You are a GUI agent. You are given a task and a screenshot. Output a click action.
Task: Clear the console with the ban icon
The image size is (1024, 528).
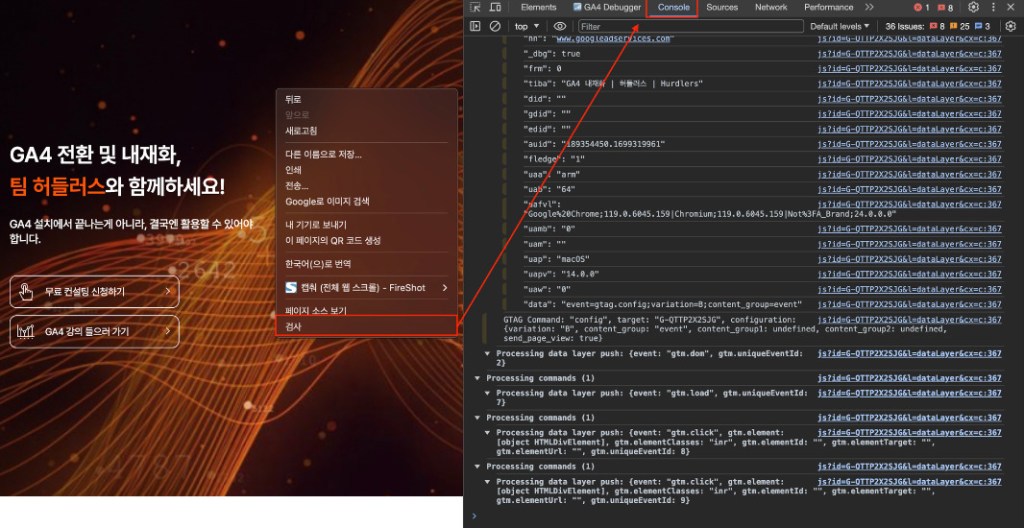495,26
